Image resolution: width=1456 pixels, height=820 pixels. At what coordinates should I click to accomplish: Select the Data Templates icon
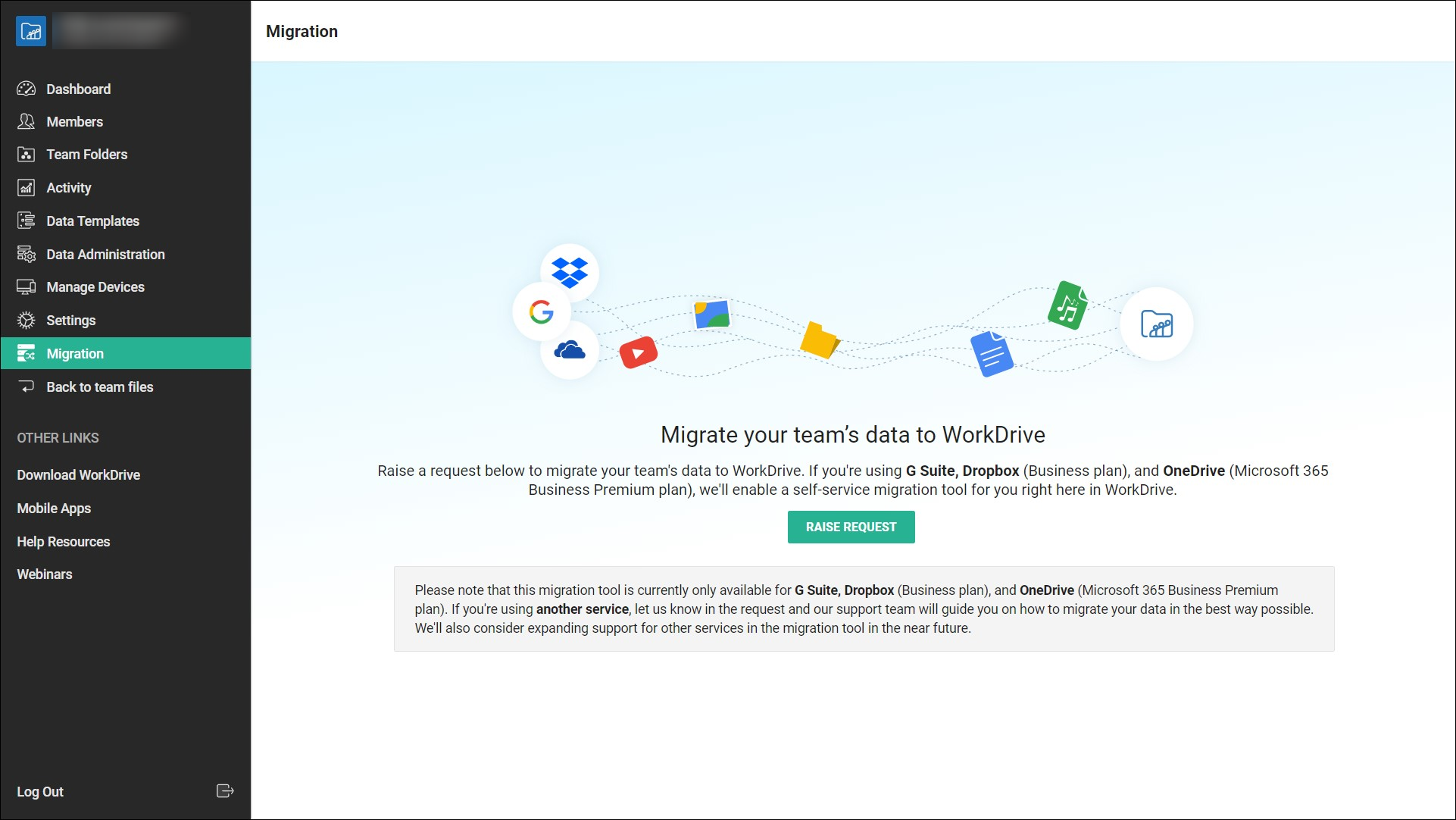26,221
